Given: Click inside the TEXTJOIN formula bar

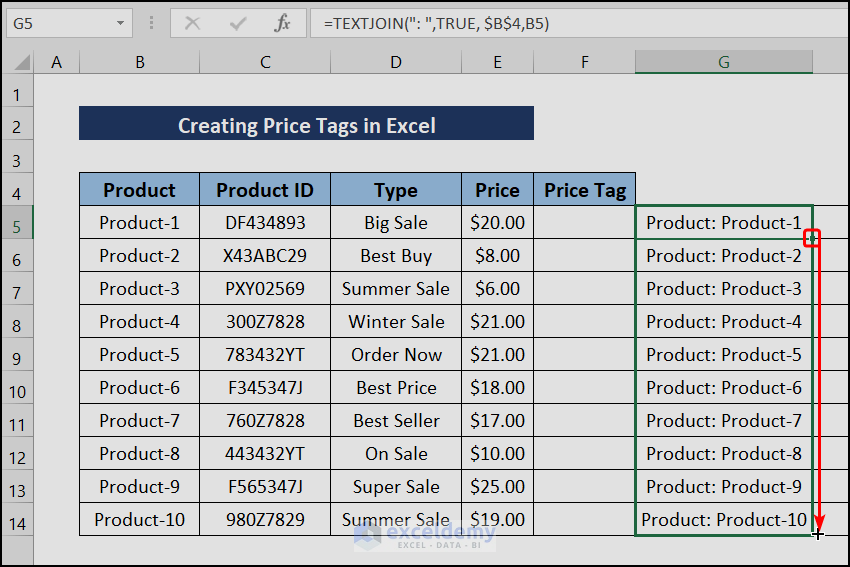Looking at the screenshot, I should pyautogui.click(x=580, y=23).
